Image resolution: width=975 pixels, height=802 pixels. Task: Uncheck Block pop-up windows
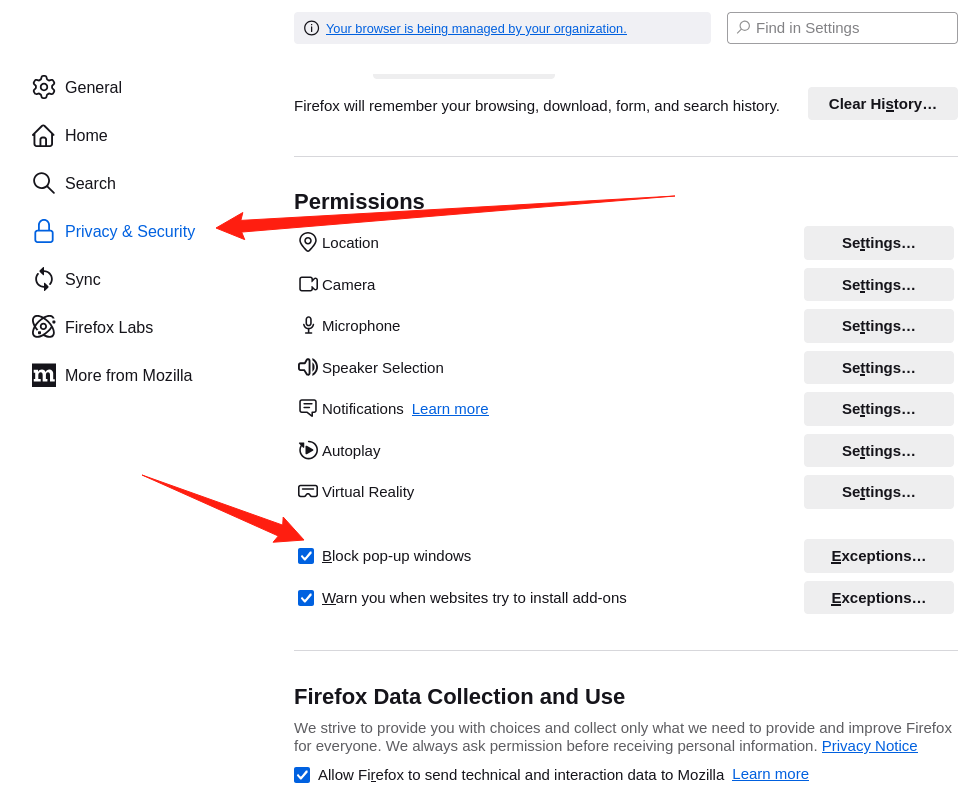(x=306, y=556)
